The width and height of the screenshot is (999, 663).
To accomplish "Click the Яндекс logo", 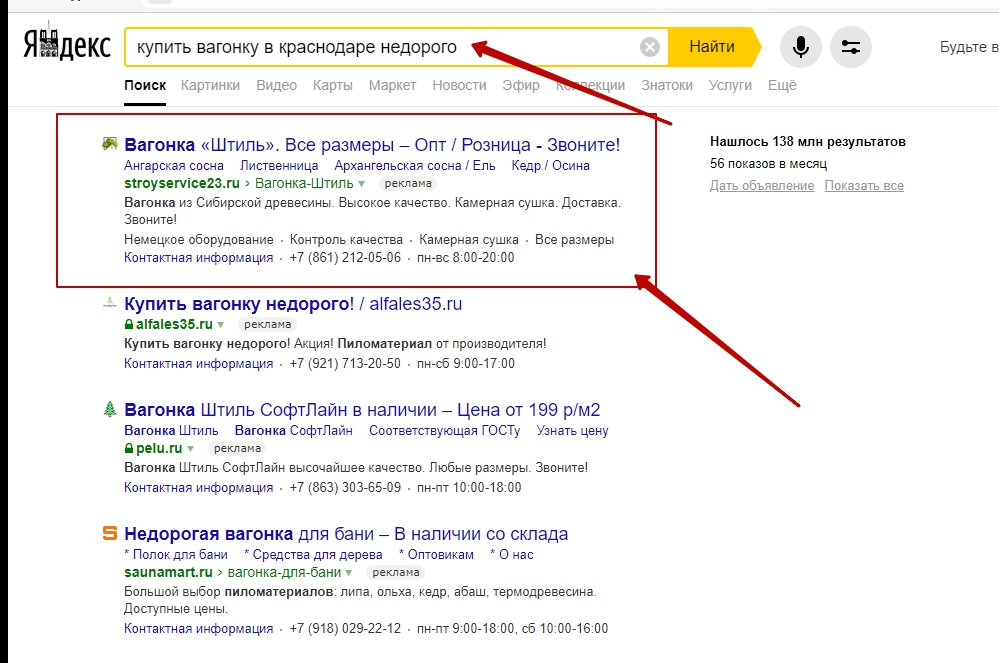I will coord(67,43).
